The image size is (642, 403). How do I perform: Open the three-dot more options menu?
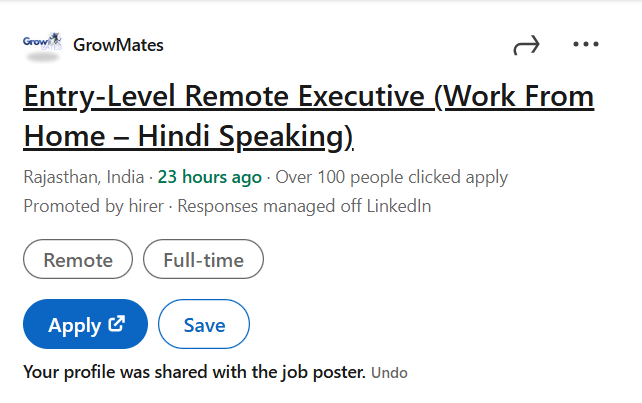coord(586,45)
